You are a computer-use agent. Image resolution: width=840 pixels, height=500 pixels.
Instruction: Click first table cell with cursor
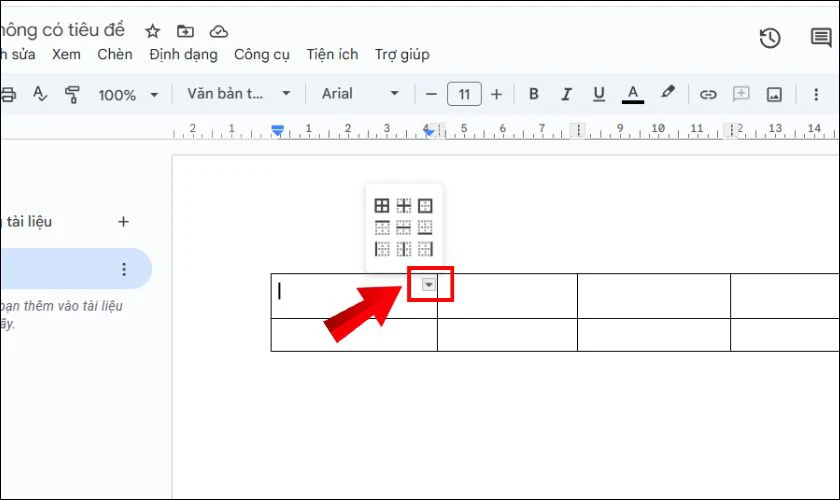click(354, 296)
